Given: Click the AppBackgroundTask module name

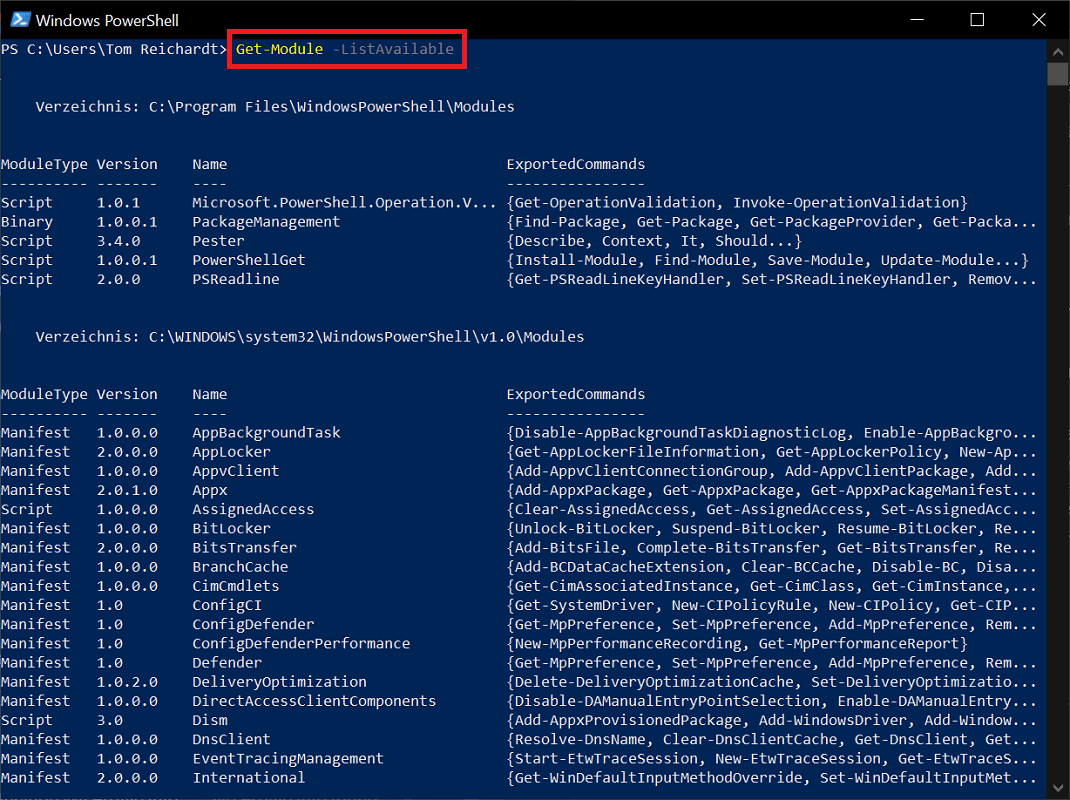Looking at the screenshot, I should coord(266,433).
